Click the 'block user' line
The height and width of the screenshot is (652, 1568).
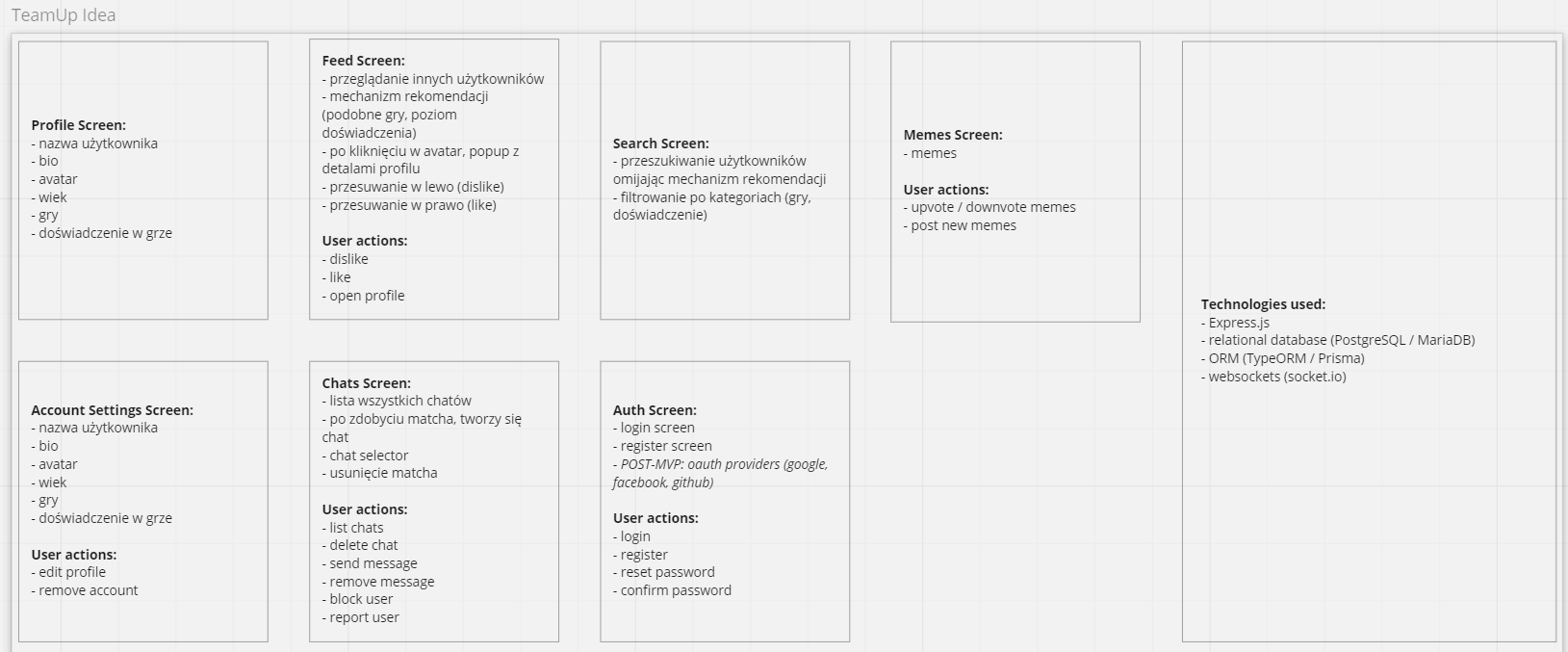tap(361, 599)
